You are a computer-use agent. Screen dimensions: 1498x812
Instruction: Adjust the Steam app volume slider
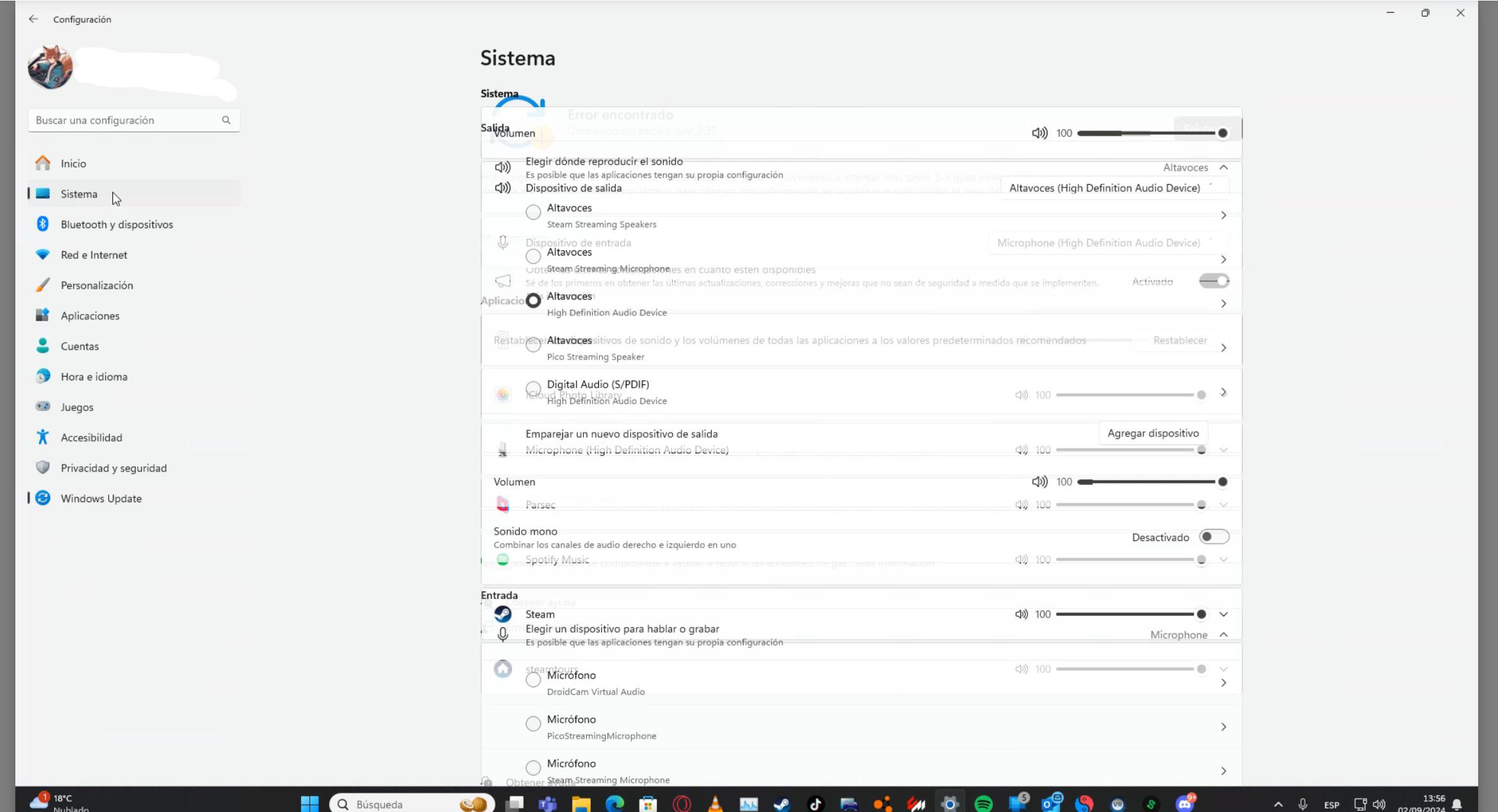[1131, 614]
